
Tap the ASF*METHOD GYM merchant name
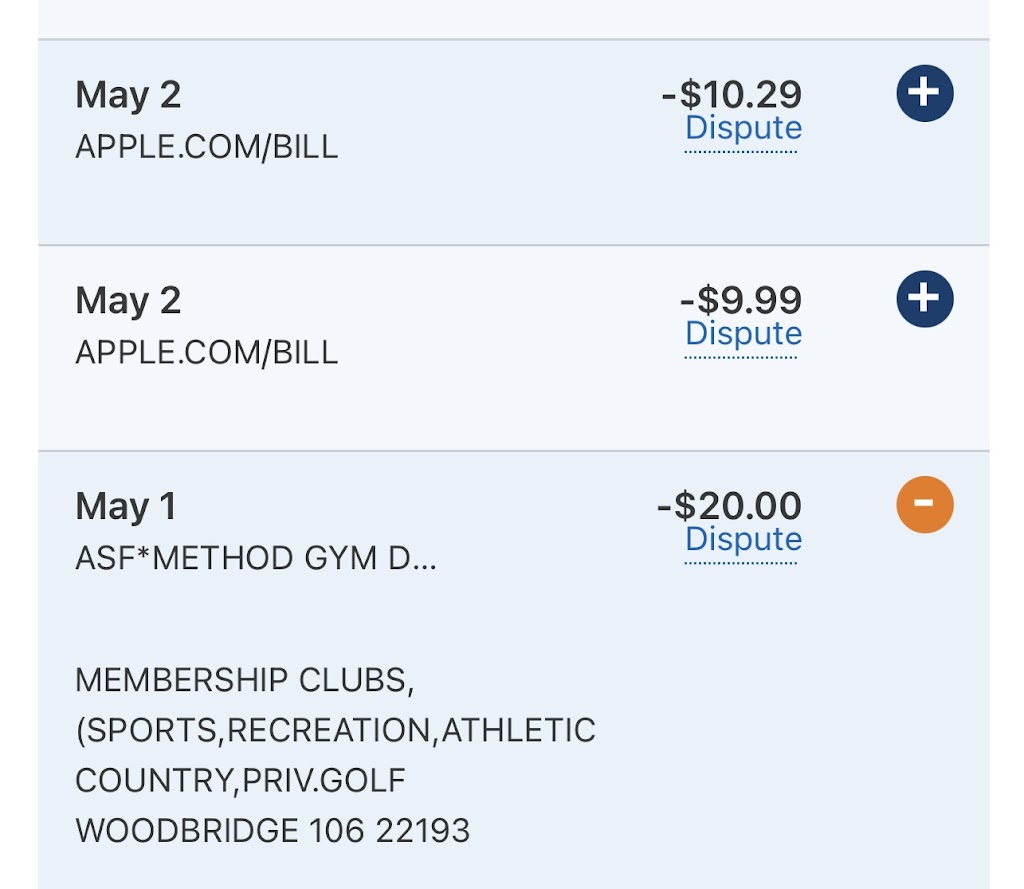(x=256, y=558)
